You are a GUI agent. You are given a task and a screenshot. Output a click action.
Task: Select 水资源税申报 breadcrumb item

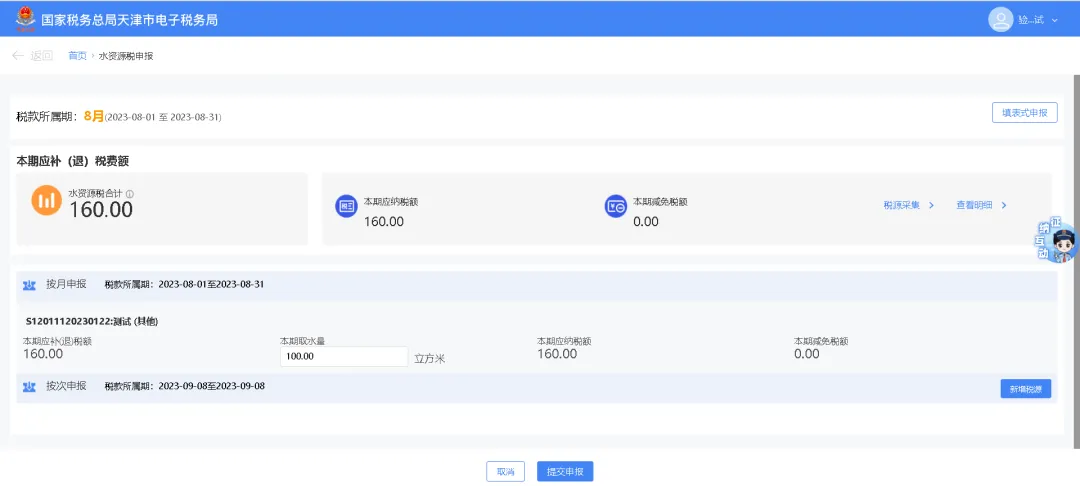(x=126, y=56)
